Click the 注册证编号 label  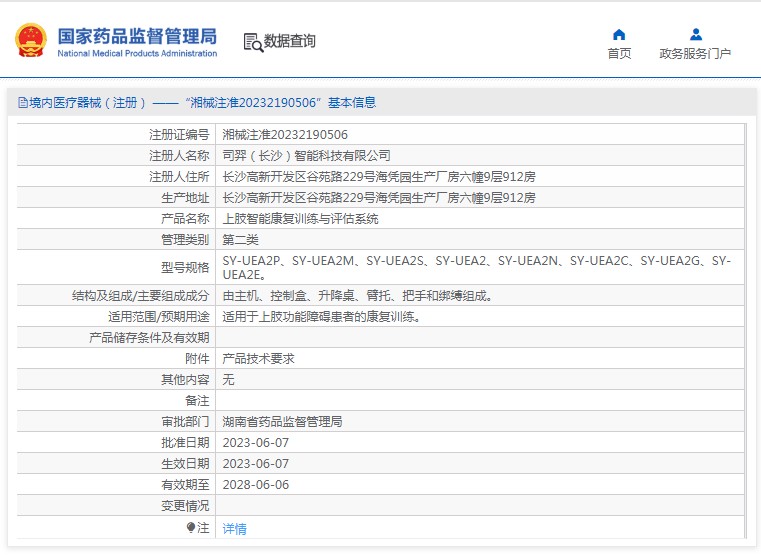coord(179,134)
